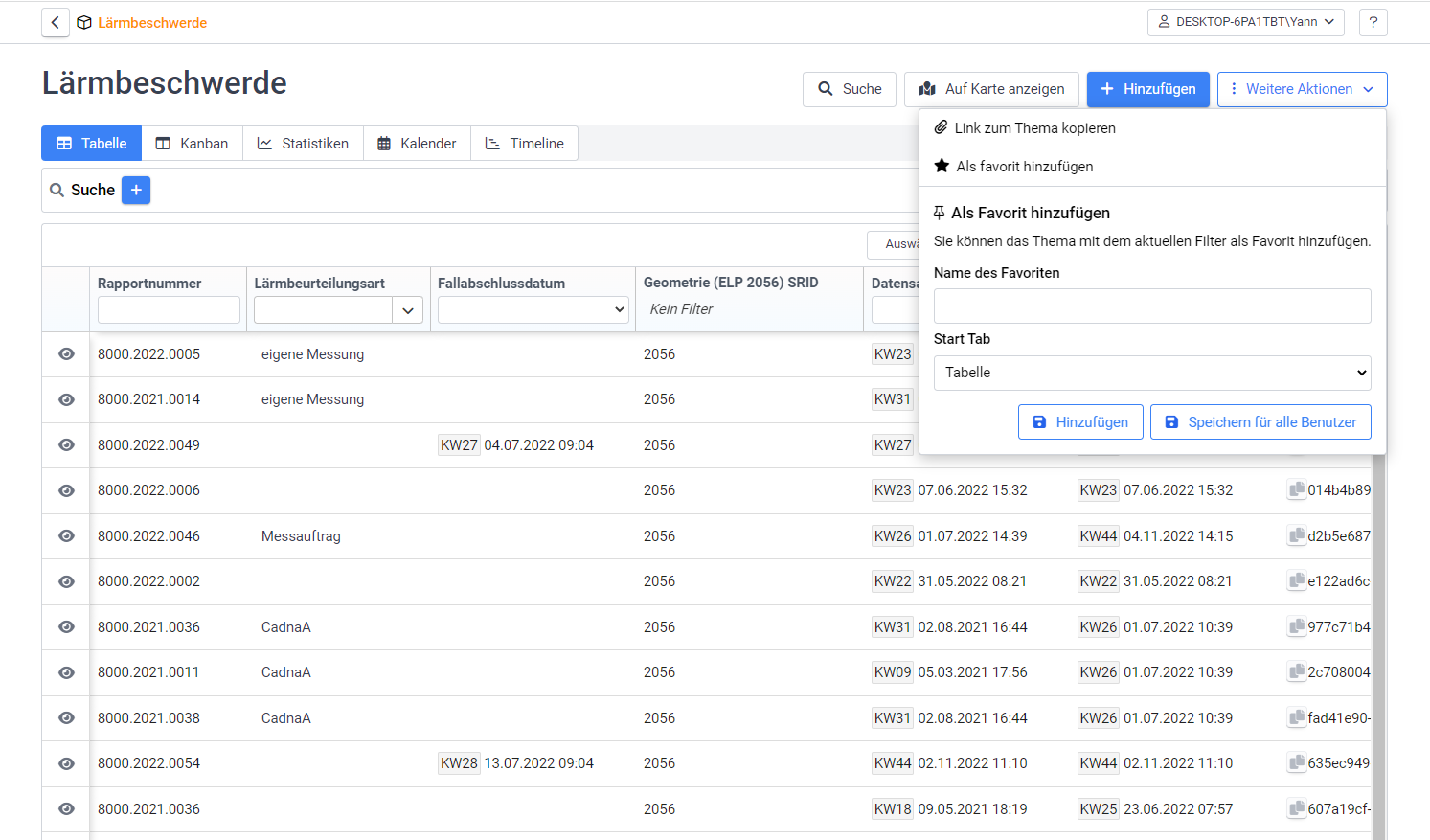Copy the ID 977c71b4 with copy icon
1430x840 pixels.
click(x=1296, y=627)
